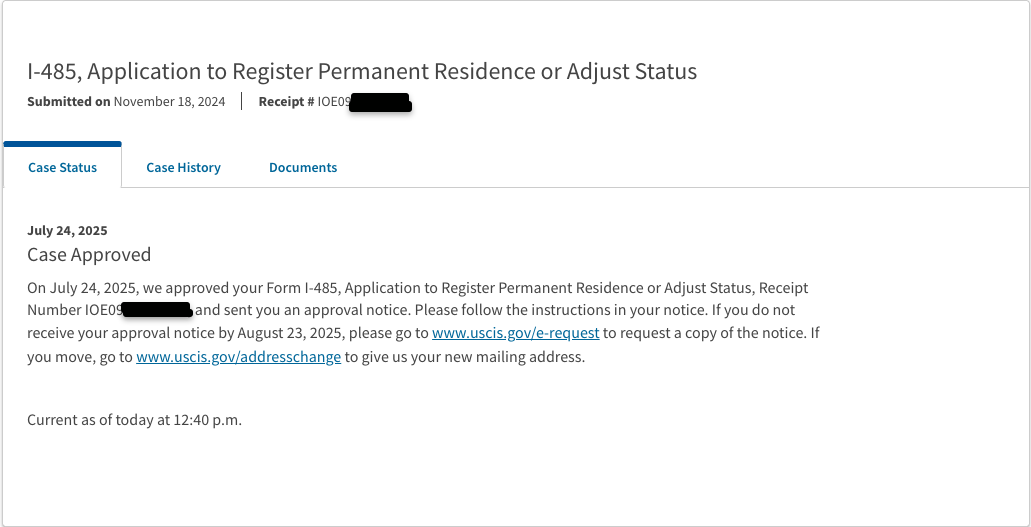
Task: Click the "IOE09" prefix in the header receipt
Action: click(x=334, y=101)
